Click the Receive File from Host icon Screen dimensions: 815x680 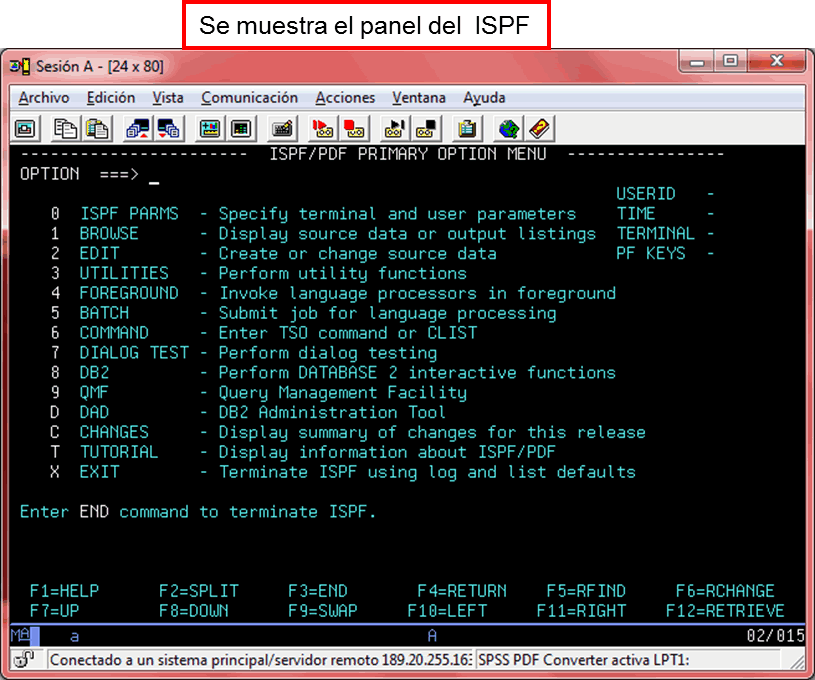(168, 128)
